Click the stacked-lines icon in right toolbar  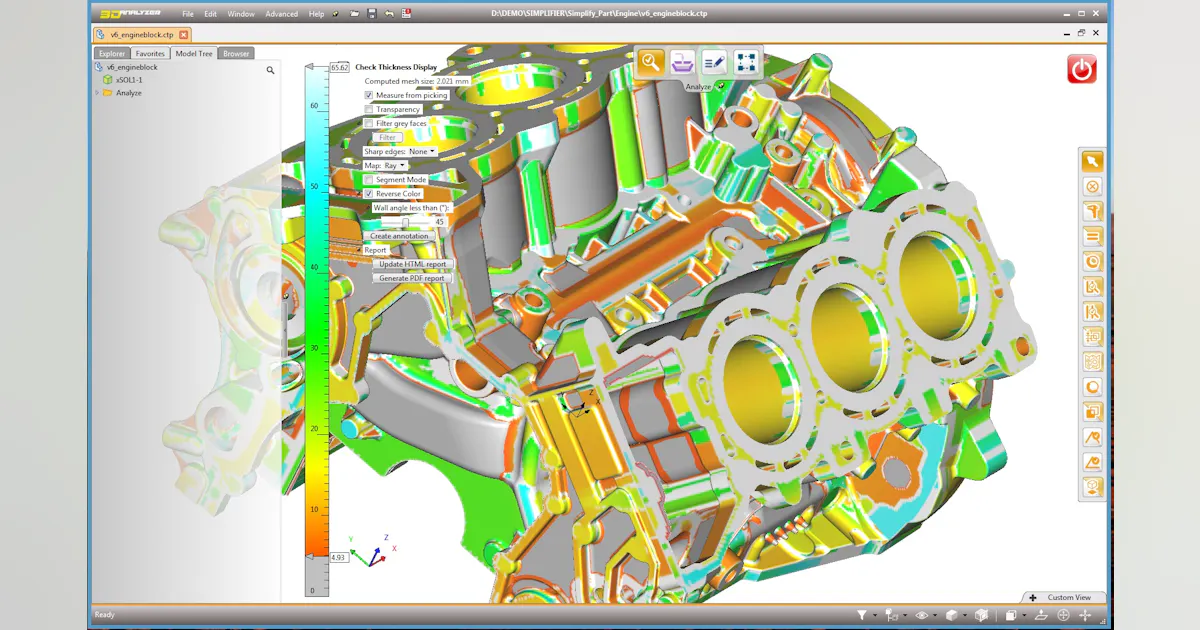(x=1092, y=236)
